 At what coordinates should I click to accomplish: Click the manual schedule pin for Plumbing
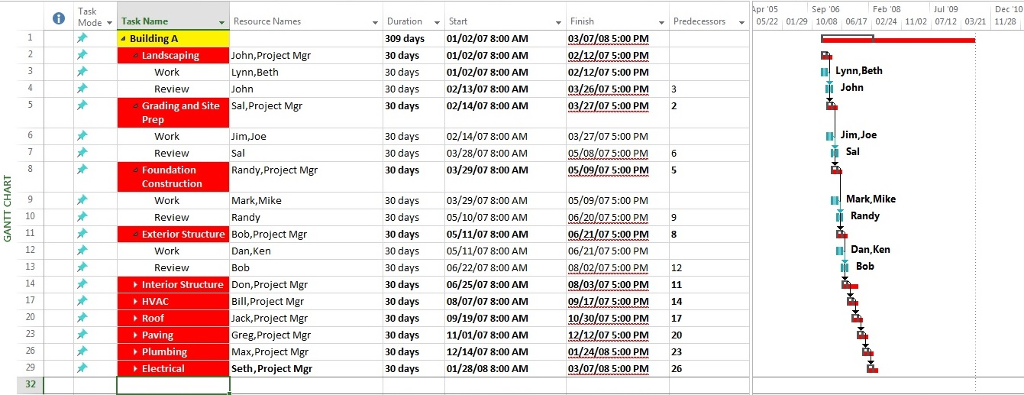(82, 351)
